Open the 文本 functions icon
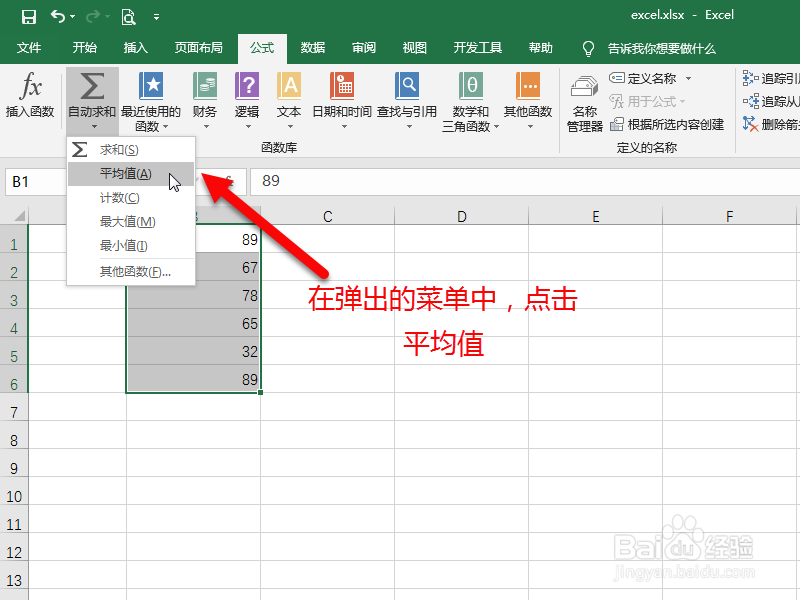Screen dimensions: 800x600 coord(289,86)
